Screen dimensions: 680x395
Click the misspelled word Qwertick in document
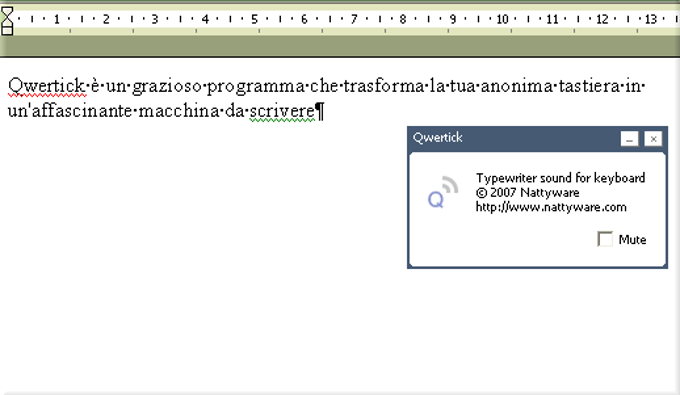pyautogui.click(x=46, y=86)
